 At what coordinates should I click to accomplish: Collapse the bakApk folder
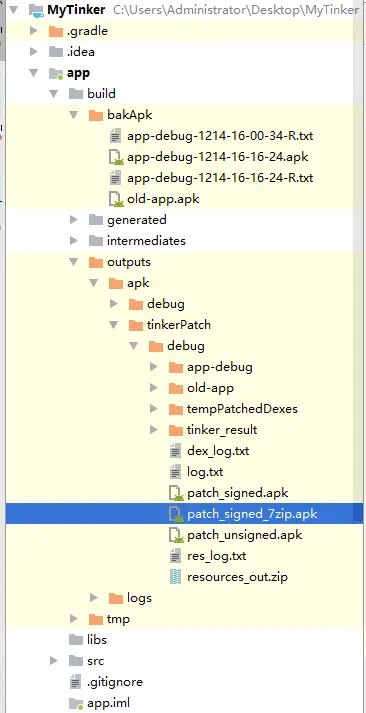tap(74, 115)
